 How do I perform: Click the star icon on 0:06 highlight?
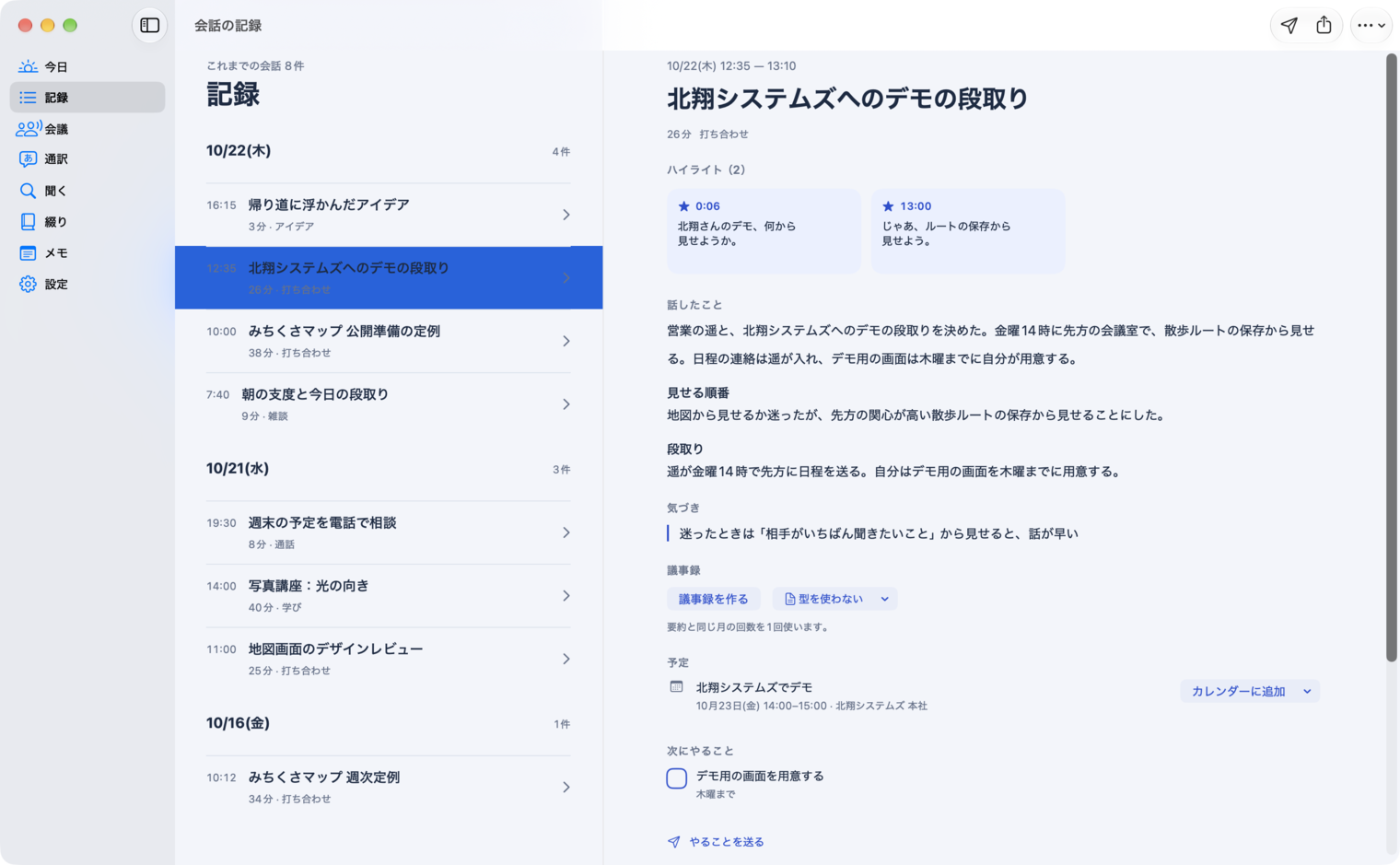click(x=683, y=206)
